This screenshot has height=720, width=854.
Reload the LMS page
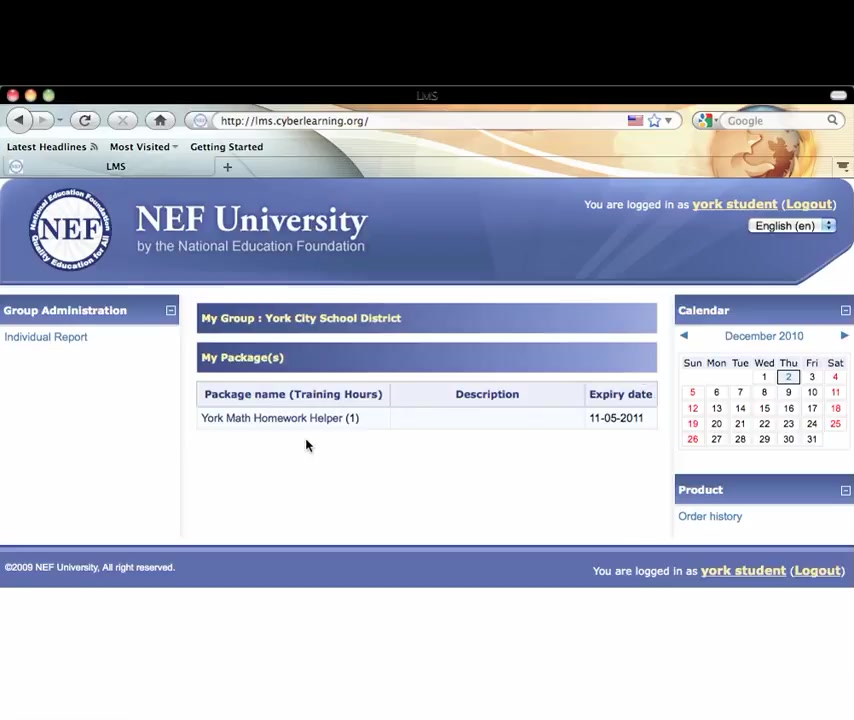[x=85, y=120]
